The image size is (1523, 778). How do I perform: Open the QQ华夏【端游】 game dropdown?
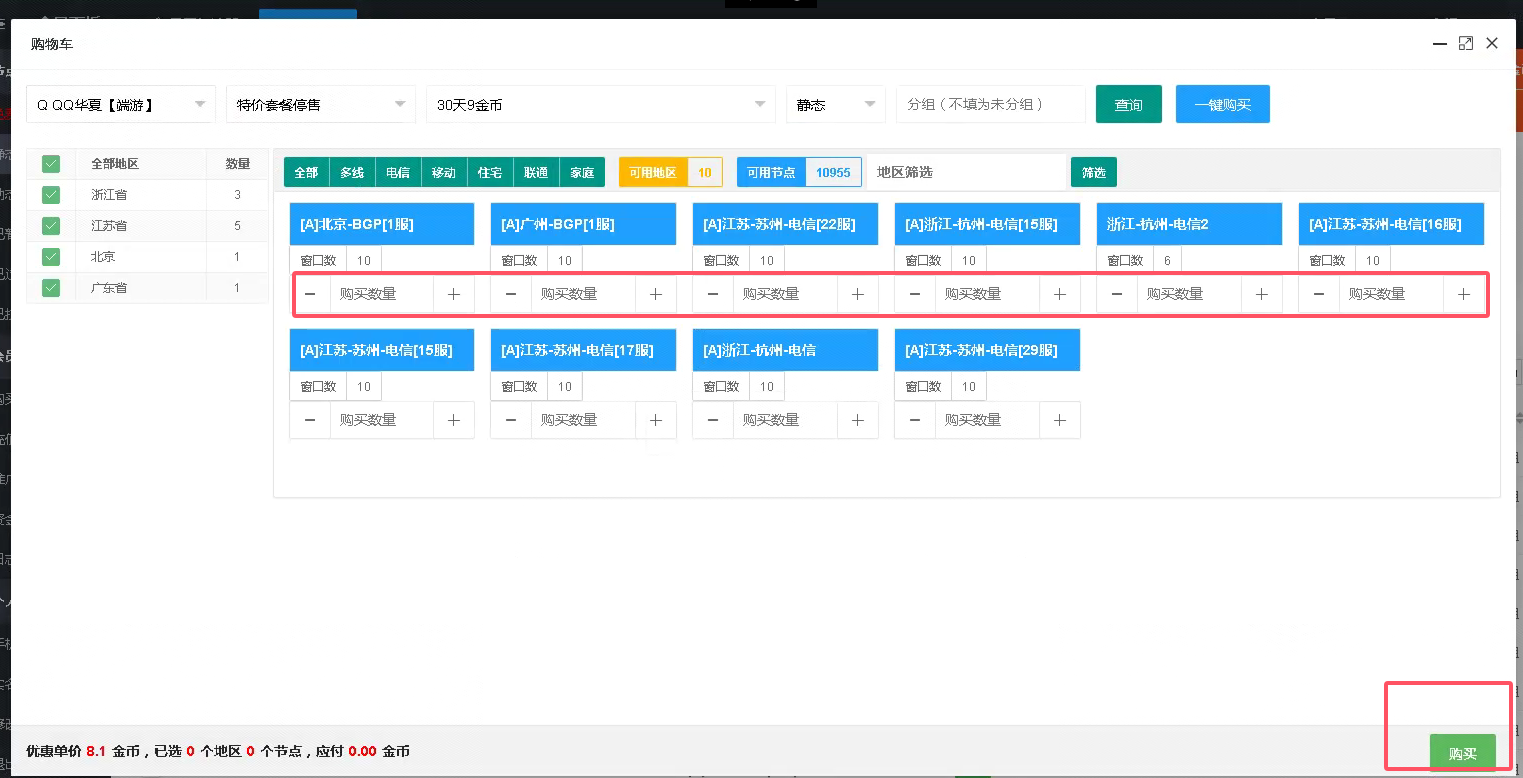120,104
